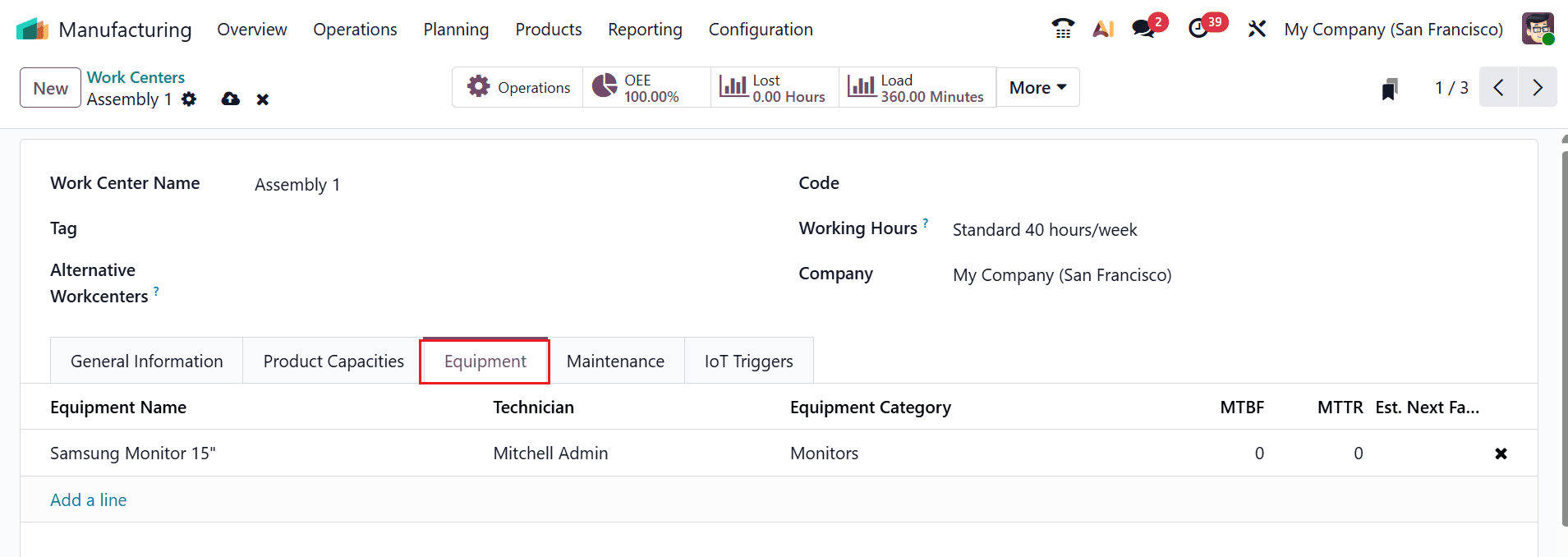1568x557 pixels.
Task: Select the Equipment tab
Action: (x=485, y=361)
